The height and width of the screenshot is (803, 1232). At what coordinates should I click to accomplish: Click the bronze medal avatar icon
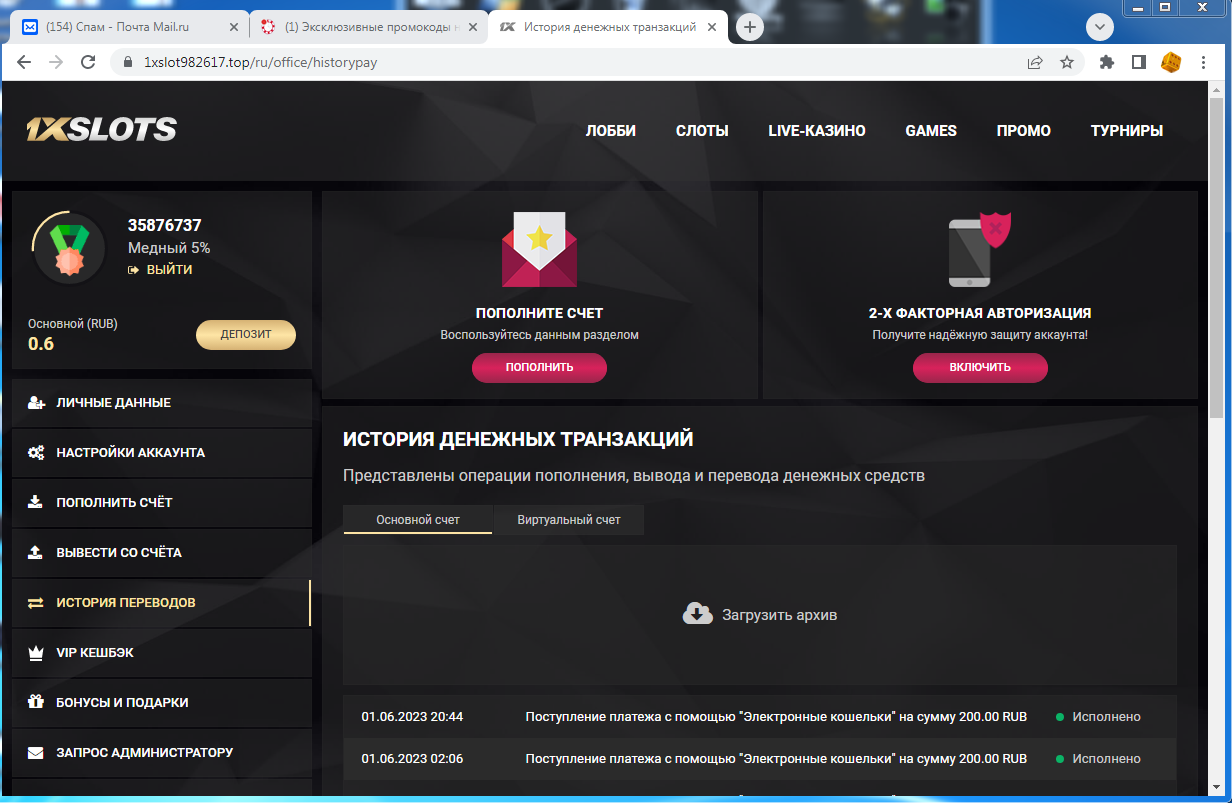pos(69,249)
